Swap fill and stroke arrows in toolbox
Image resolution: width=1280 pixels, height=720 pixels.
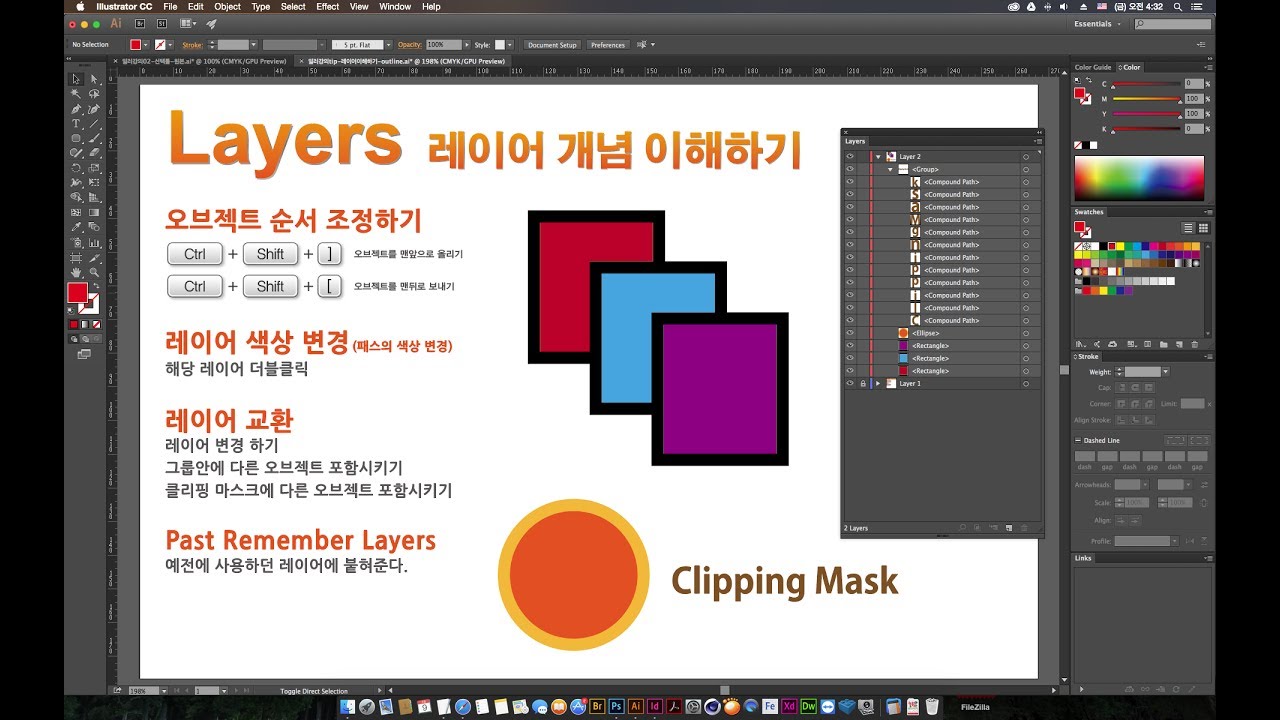[x=97, y=286]
